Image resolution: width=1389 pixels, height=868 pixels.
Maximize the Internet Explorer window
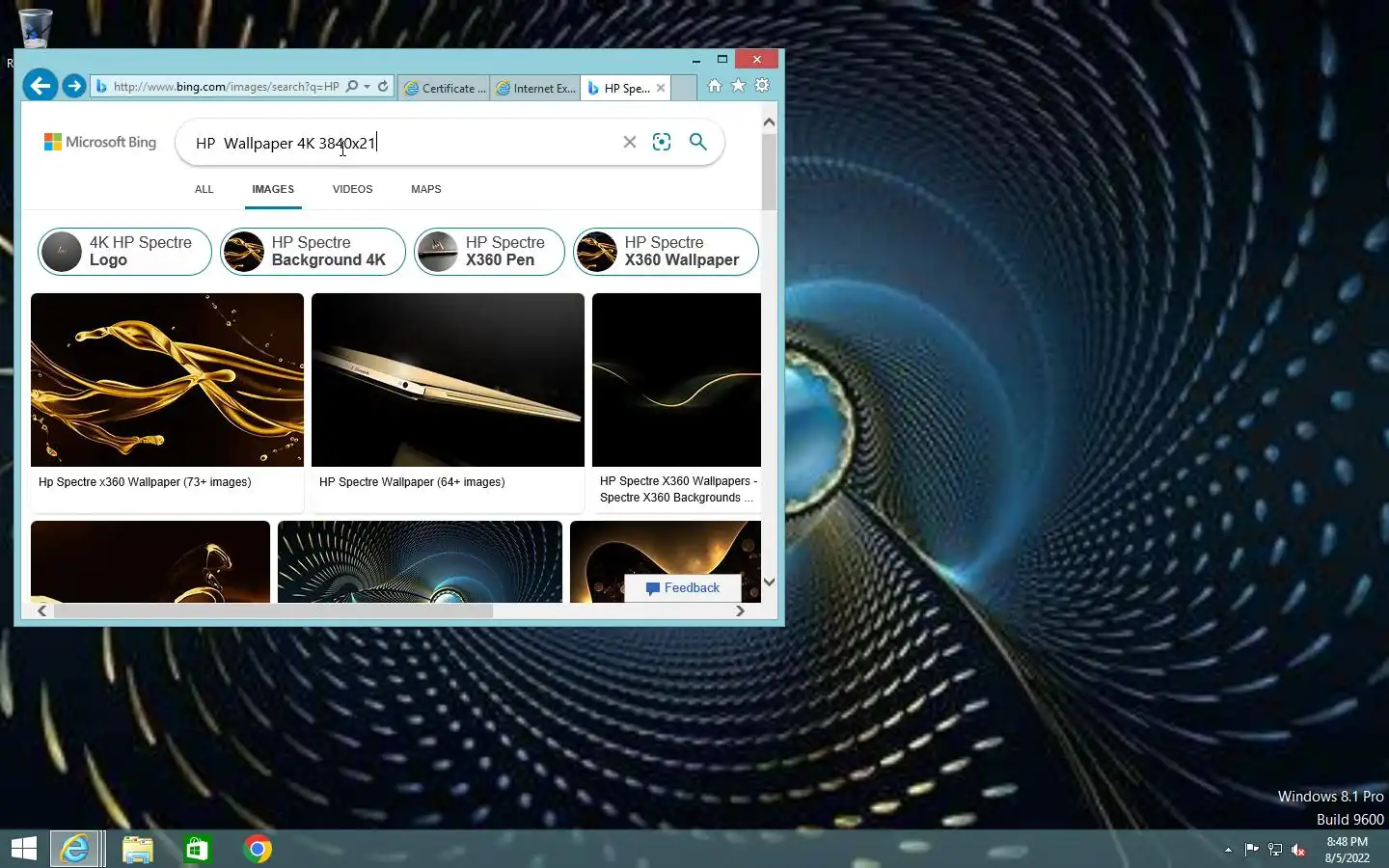[722, 59]
